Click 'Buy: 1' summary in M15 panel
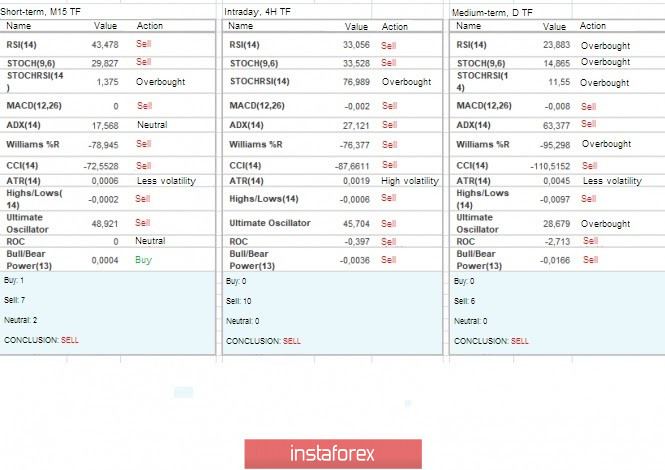 (x=14, y=280)
